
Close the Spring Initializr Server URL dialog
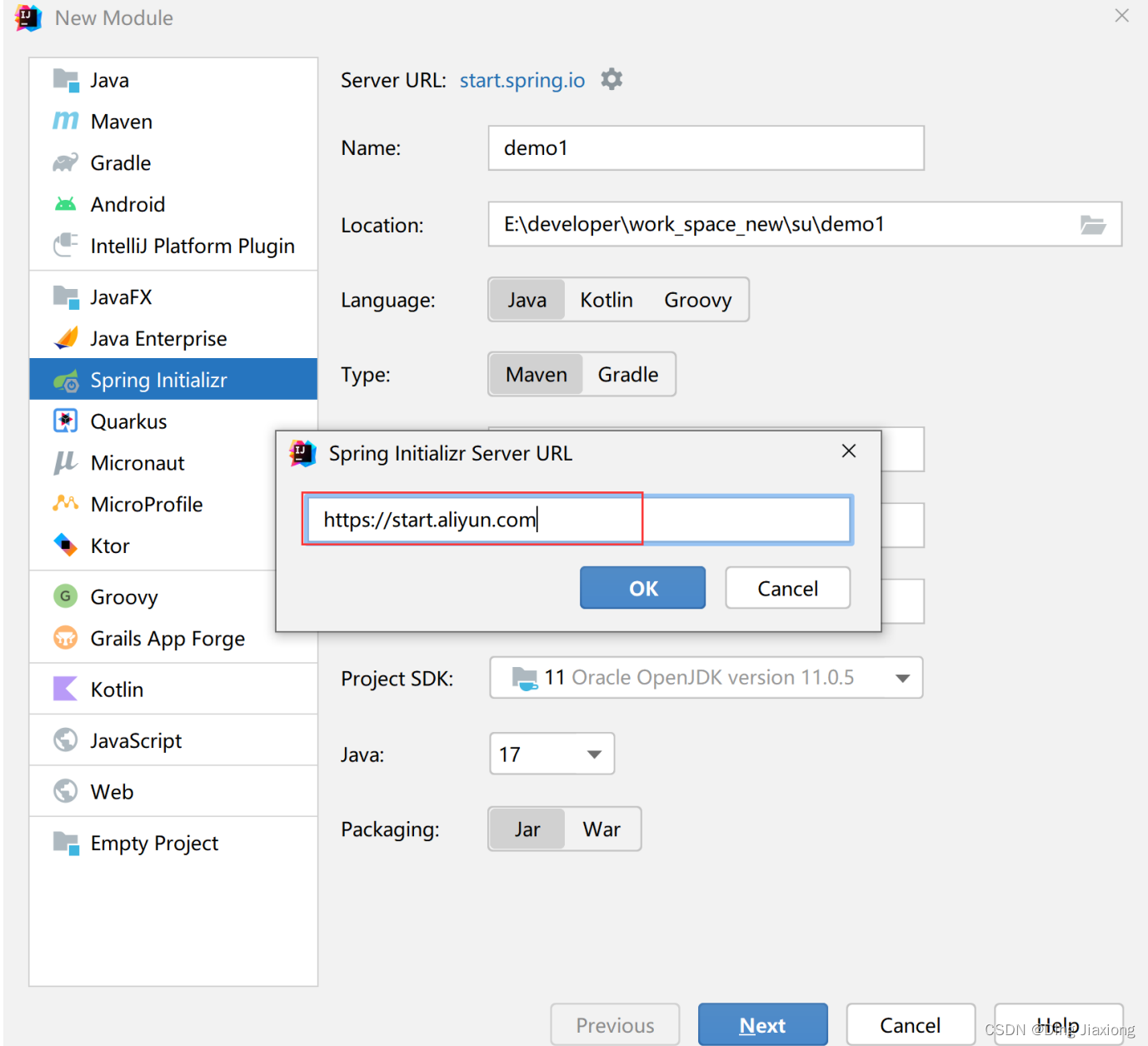[849, 451]
